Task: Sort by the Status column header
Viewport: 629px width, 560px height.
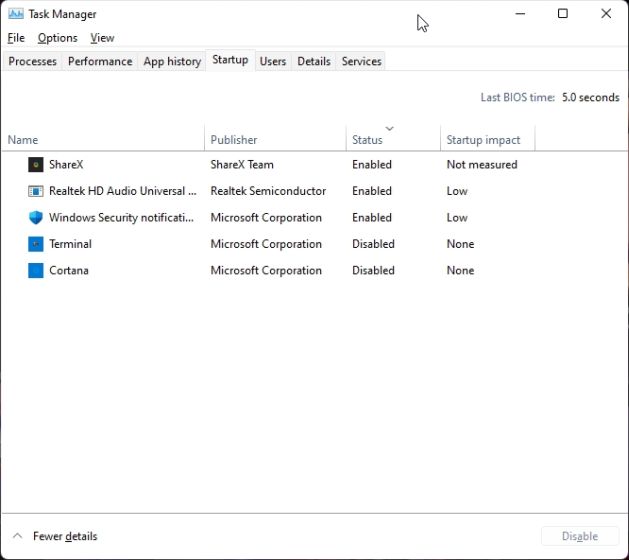Action: tap(393, 140)
